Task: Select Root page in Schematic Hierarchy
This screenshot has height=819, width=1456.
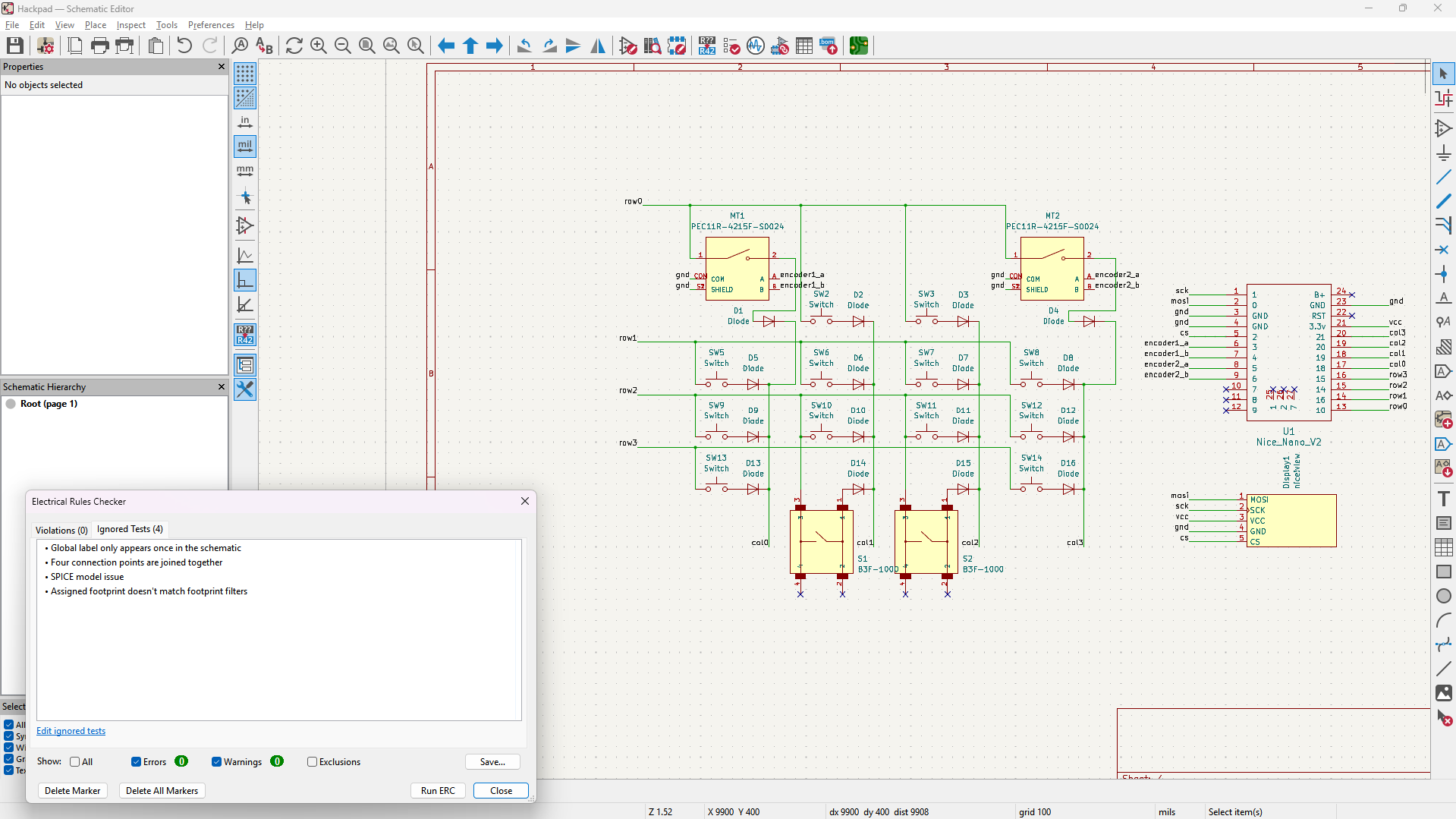Action: coord(49,404)
